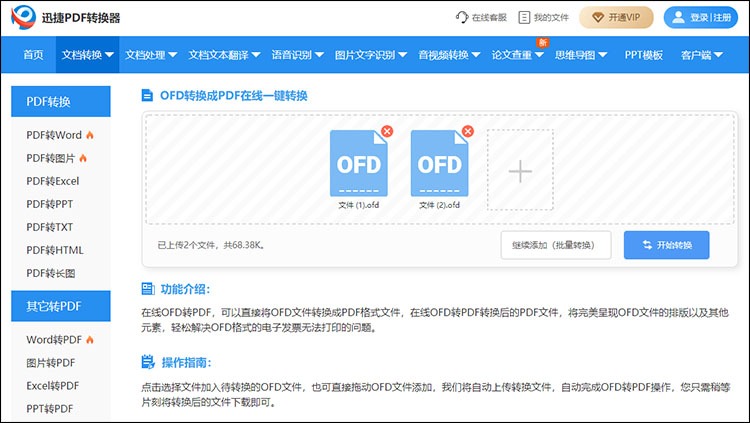
Task: Click the 新 badge above 论文查重
Action: (542, 43)
